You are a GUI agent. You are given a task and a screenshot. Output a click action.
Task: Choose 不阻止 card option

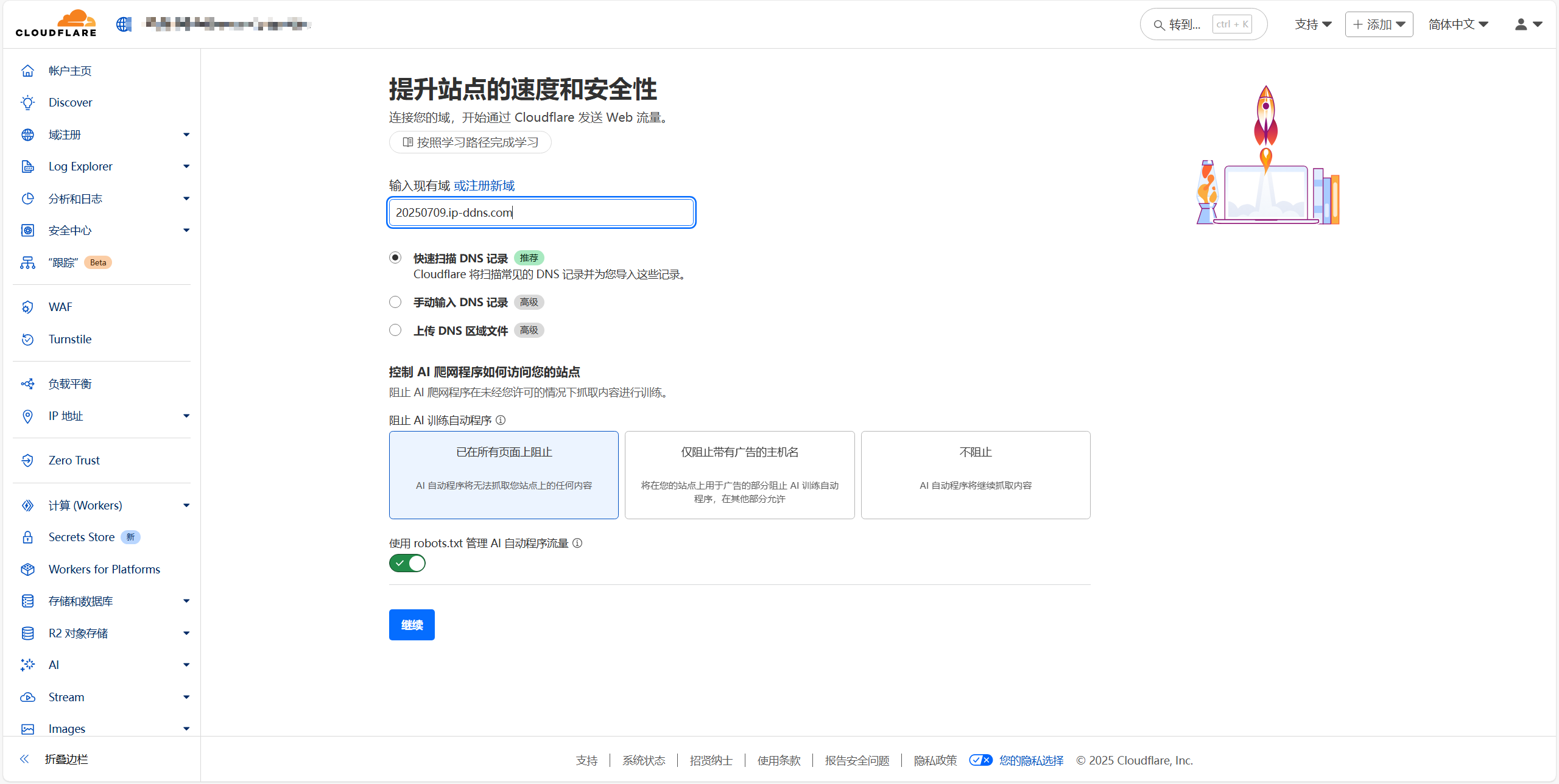click(976, 475)
